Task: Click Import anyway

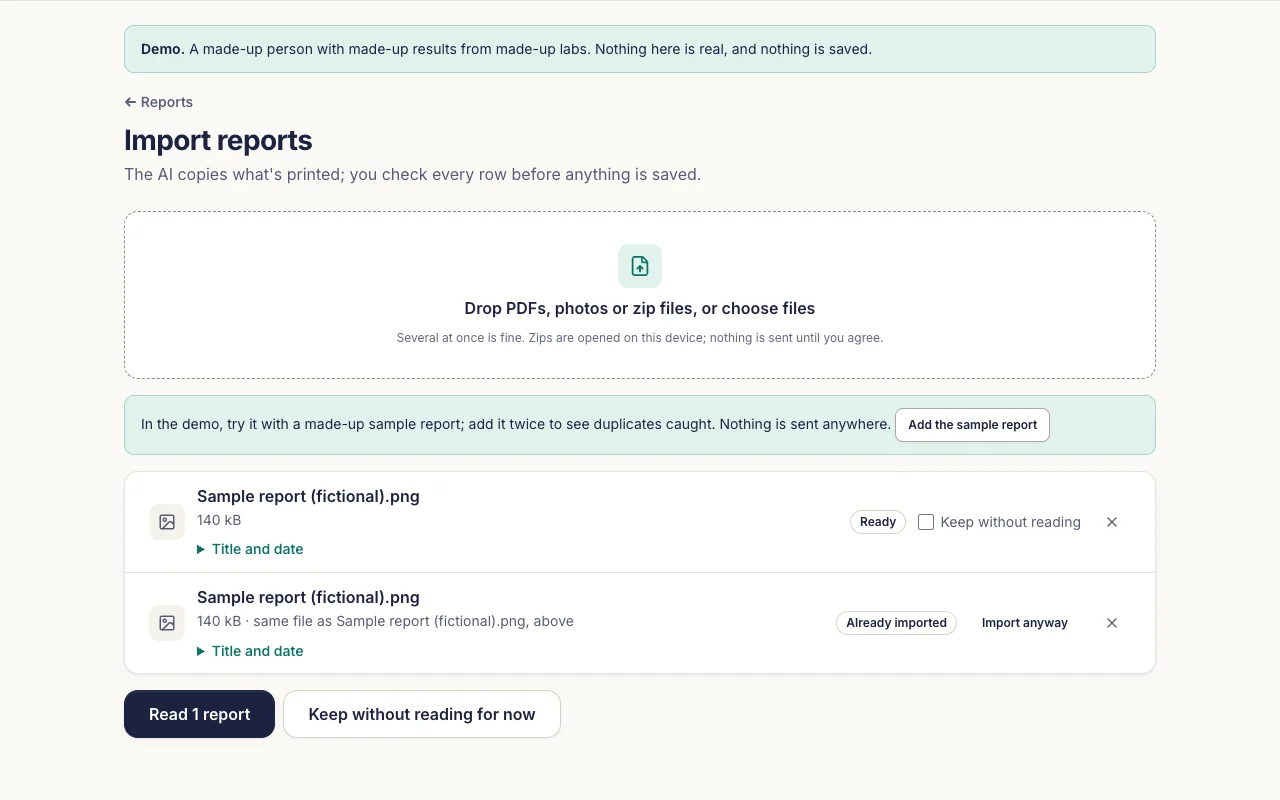Action: click(1025, 623)
